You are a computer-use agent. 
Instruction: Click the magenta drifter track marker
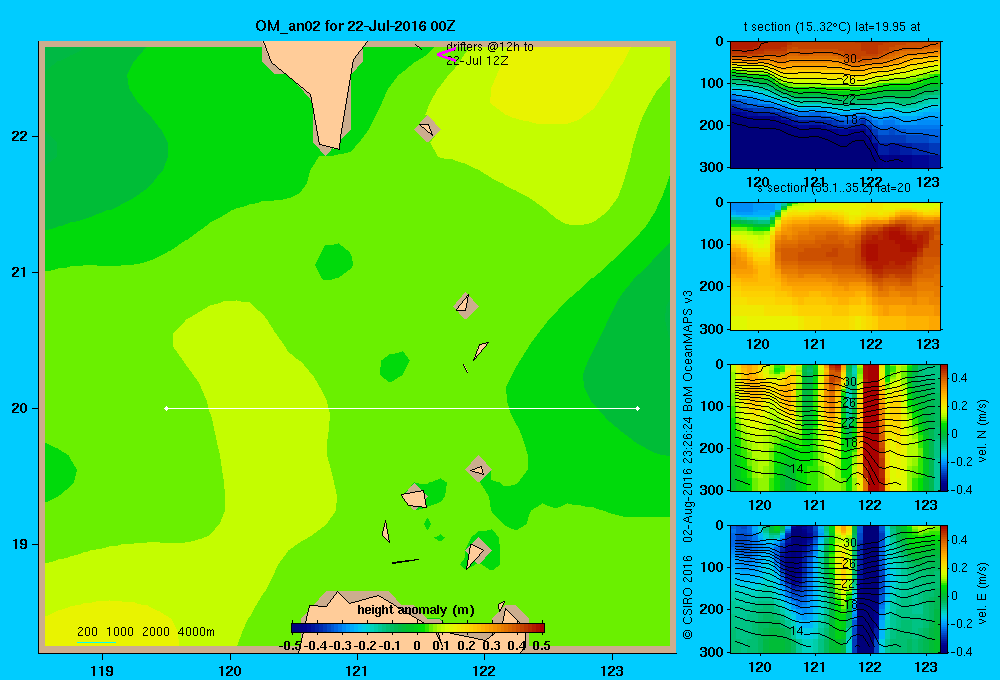pyautogui.click(x=446, y=55)
